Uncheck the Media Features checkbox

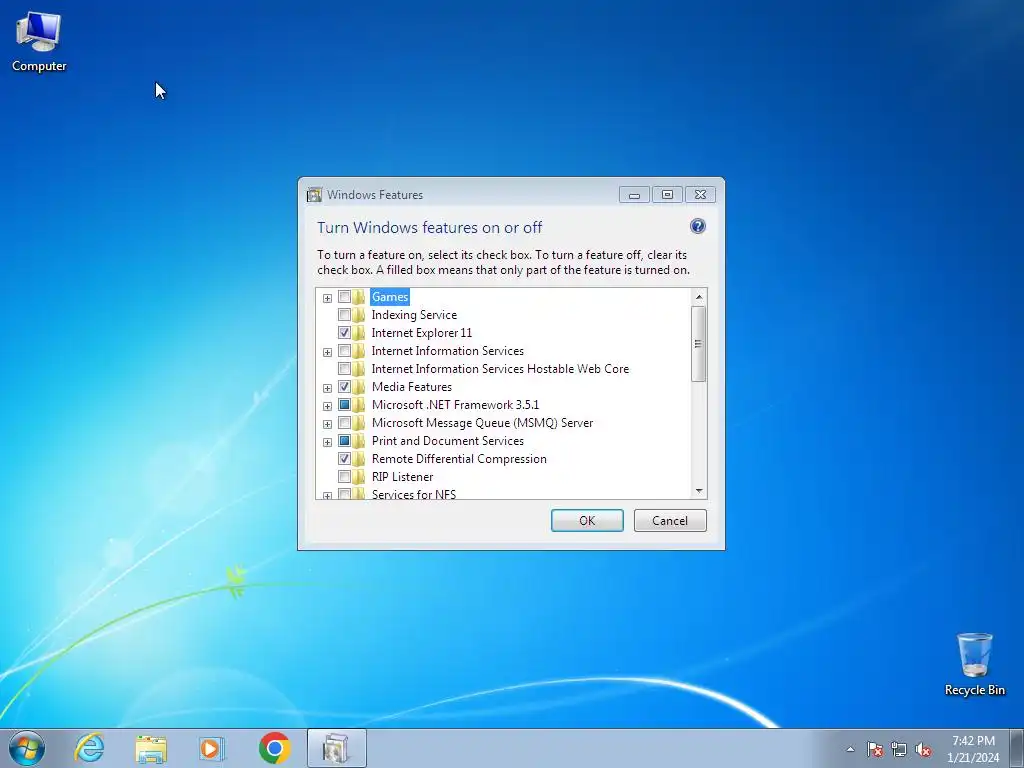coord(344,387)
